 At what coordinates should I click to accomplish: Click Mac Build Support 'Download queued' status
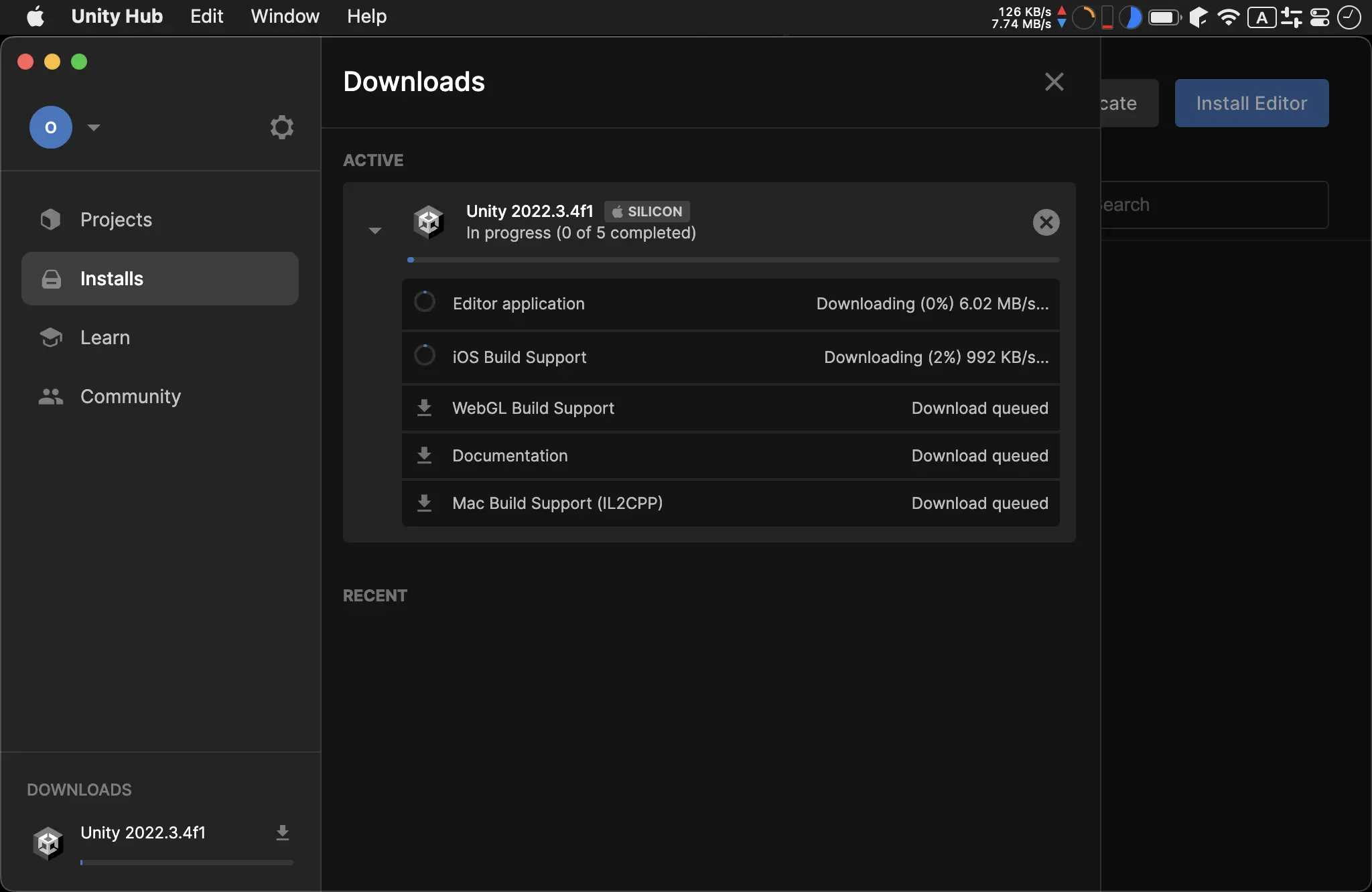[980, 504]
